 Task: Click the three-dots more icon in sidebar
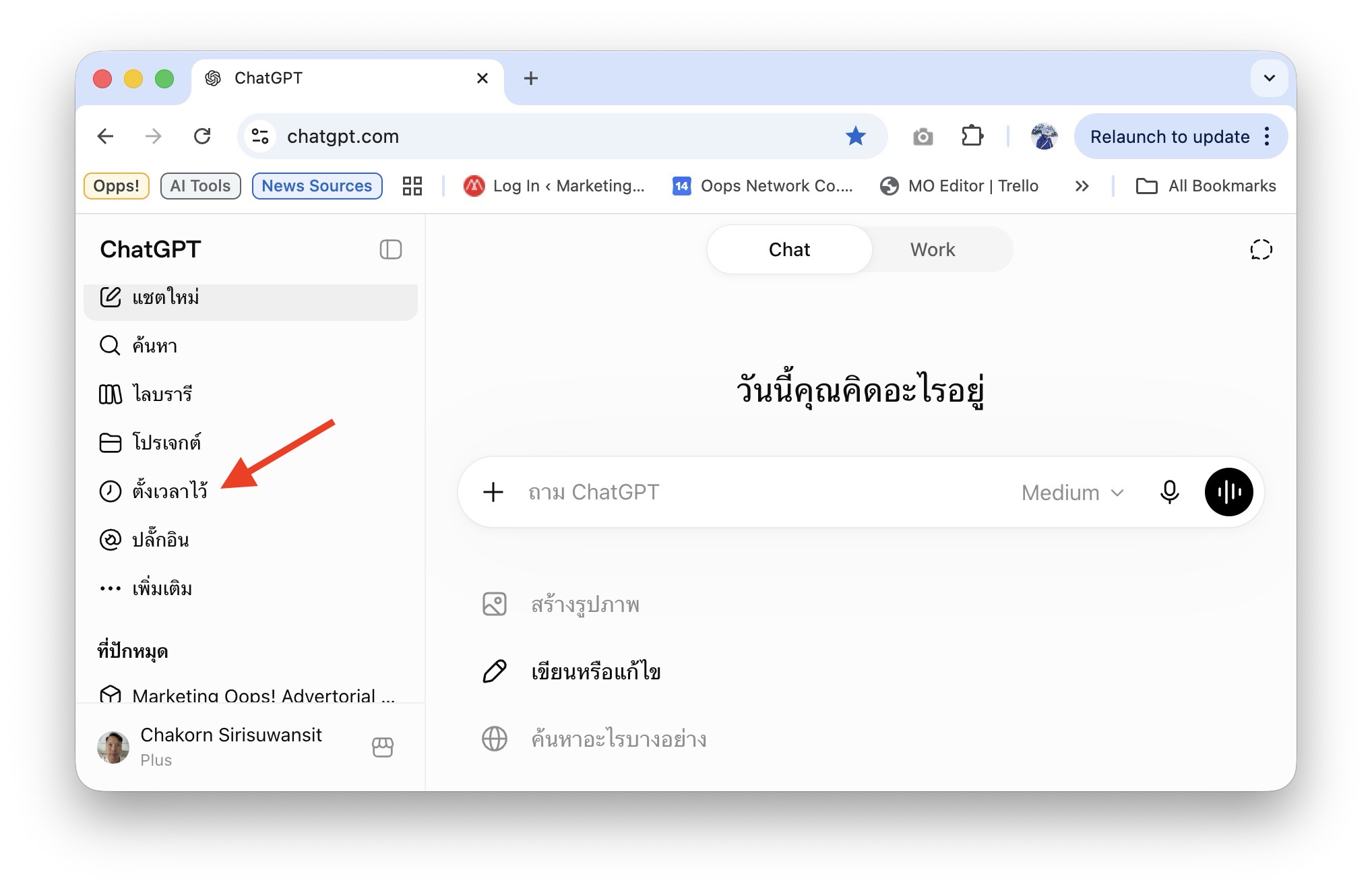(111, 588)
